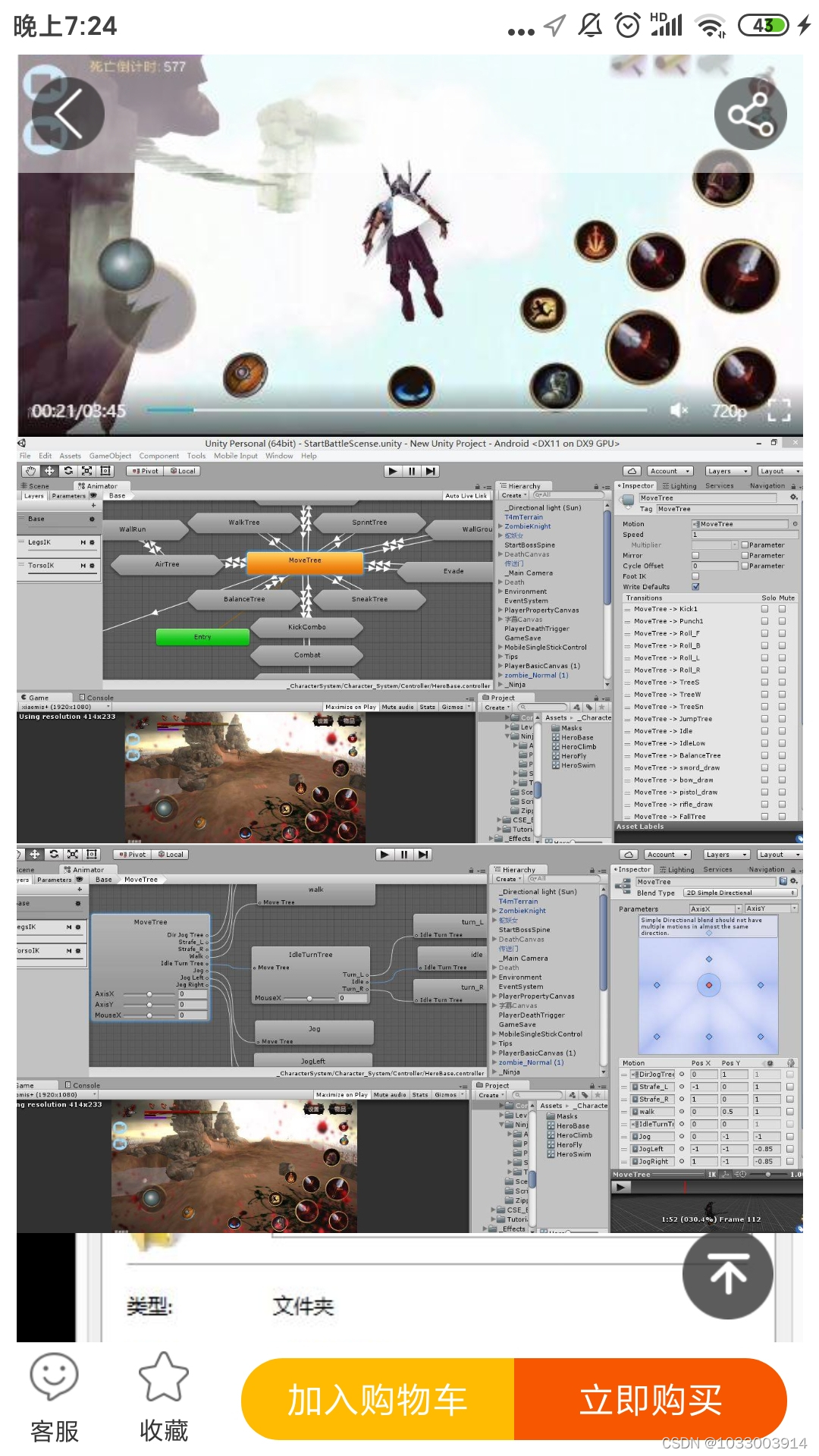Switch to Lighting tab in StartBattleScene Inspector
819x1456 pixels.
679,486
